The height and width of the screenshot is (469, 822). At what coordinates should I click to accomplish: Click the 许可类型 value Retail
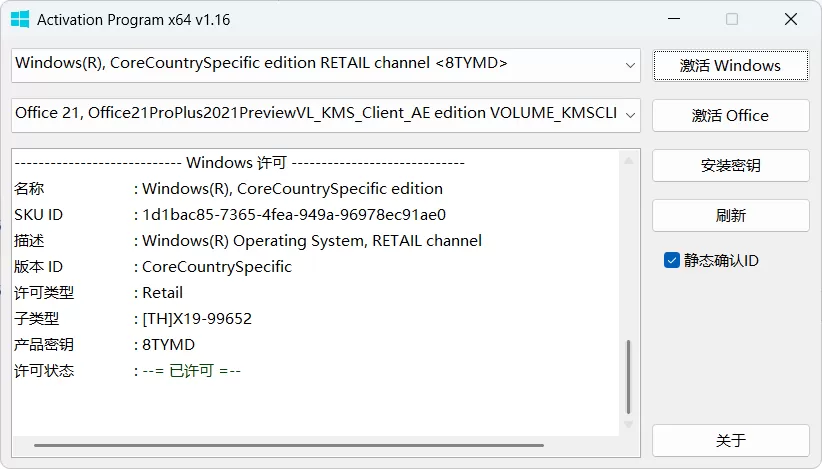coord(163,292)
